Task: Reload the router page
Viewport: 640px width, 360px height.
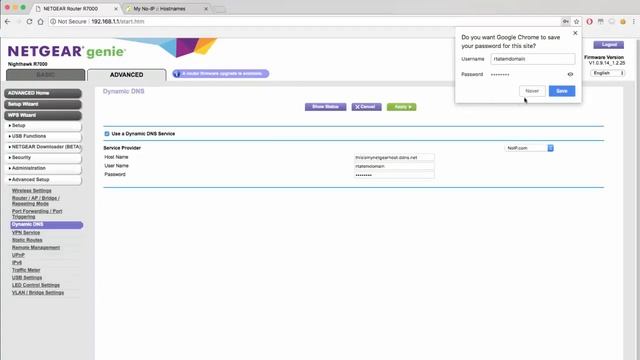Action: tap(29, 21)
